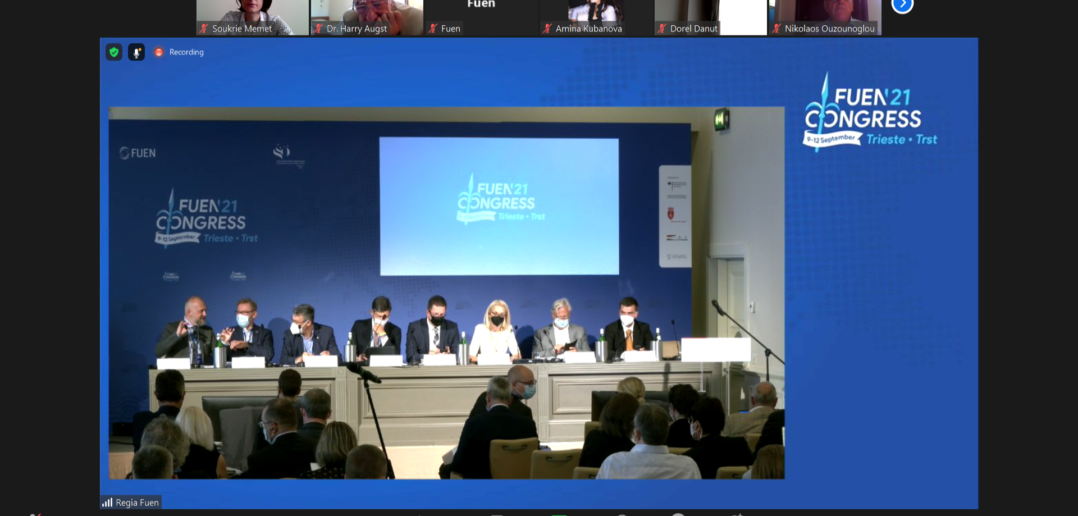The image size is (1078, 516).
Task: Click the muted mic icon for Soukrie Memet
Action: (204, 29)
